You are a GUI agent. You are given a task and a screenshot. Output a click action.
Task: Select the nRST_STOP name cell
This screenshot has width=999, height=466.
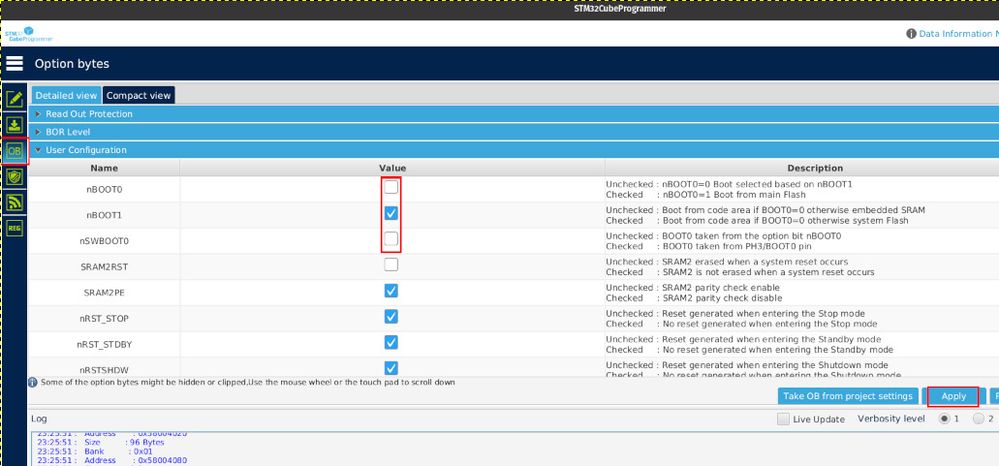coord(104,318)
